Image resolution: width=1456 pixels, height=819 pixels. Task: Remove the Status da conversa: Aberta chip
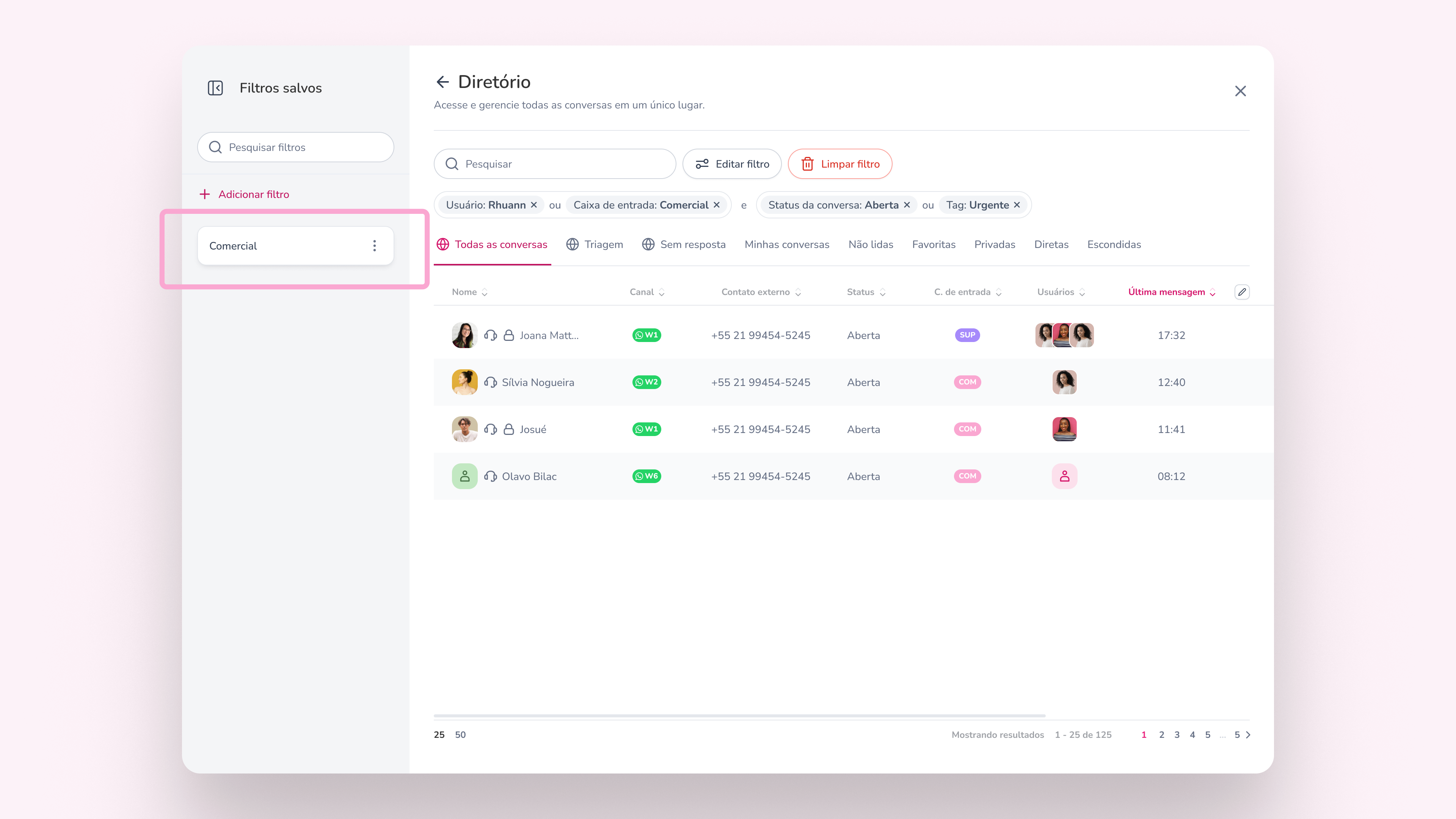tap(907, 205)
